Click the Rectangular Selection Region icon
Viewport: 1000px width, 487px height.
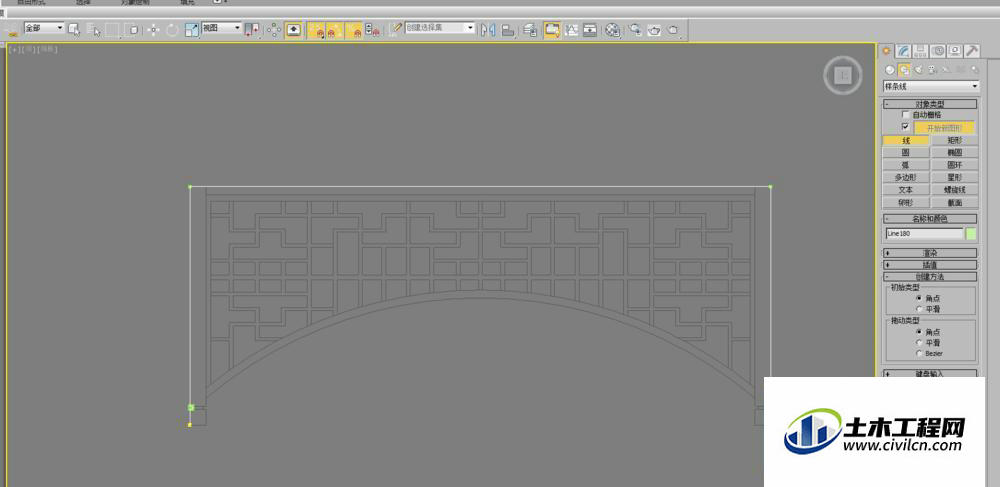(113, 29)
